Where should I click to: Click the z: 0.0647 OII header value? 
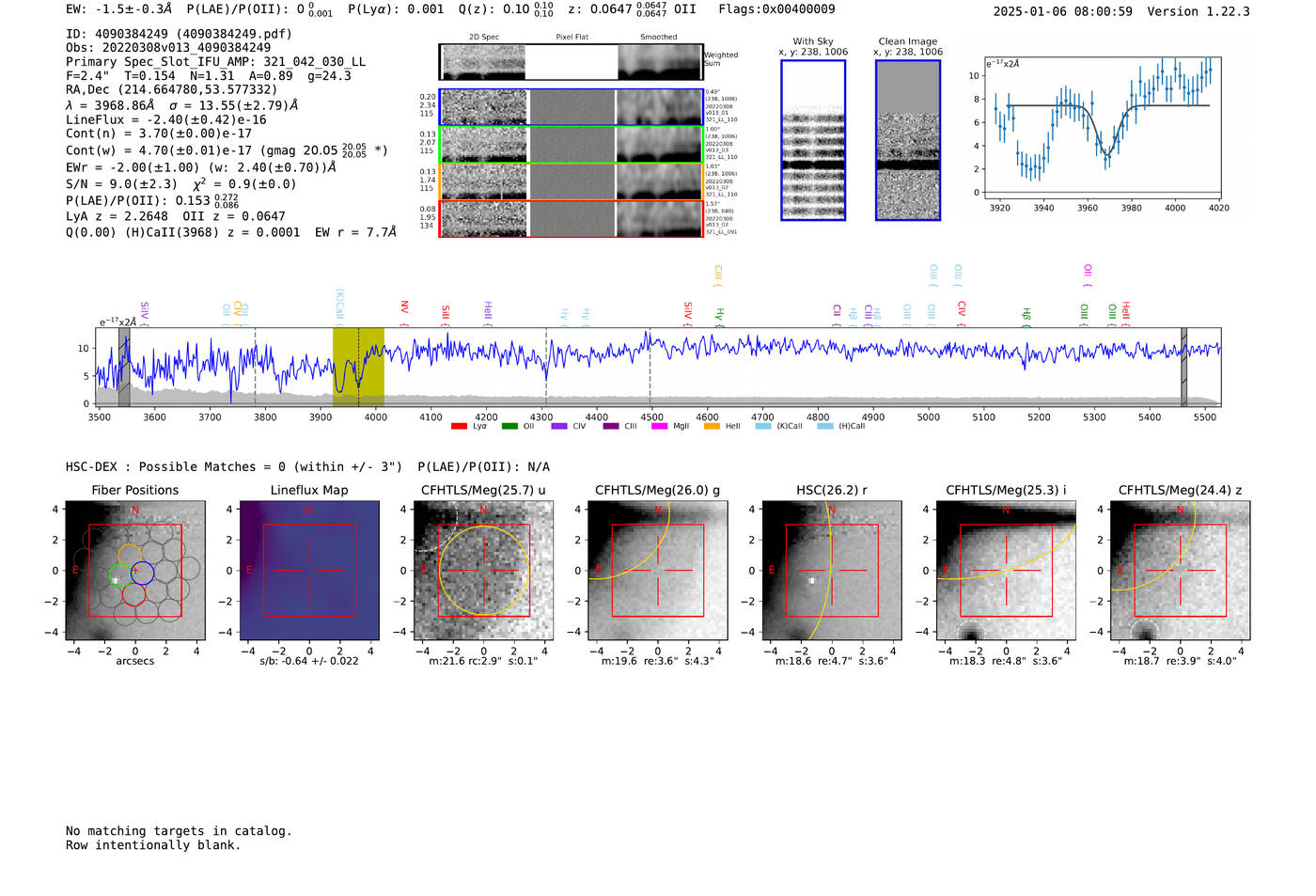click(632, 9)
